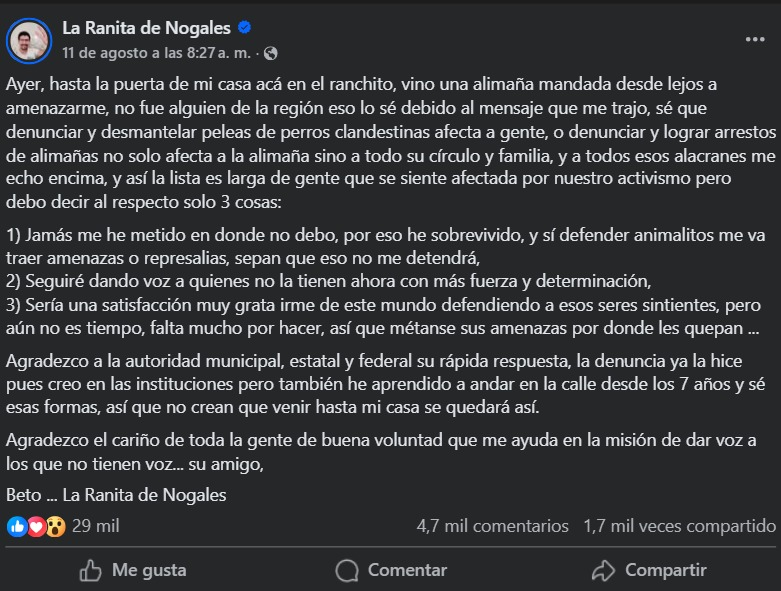
Task: Click the opening paragraph starting with Ayer
Action: 380,142
